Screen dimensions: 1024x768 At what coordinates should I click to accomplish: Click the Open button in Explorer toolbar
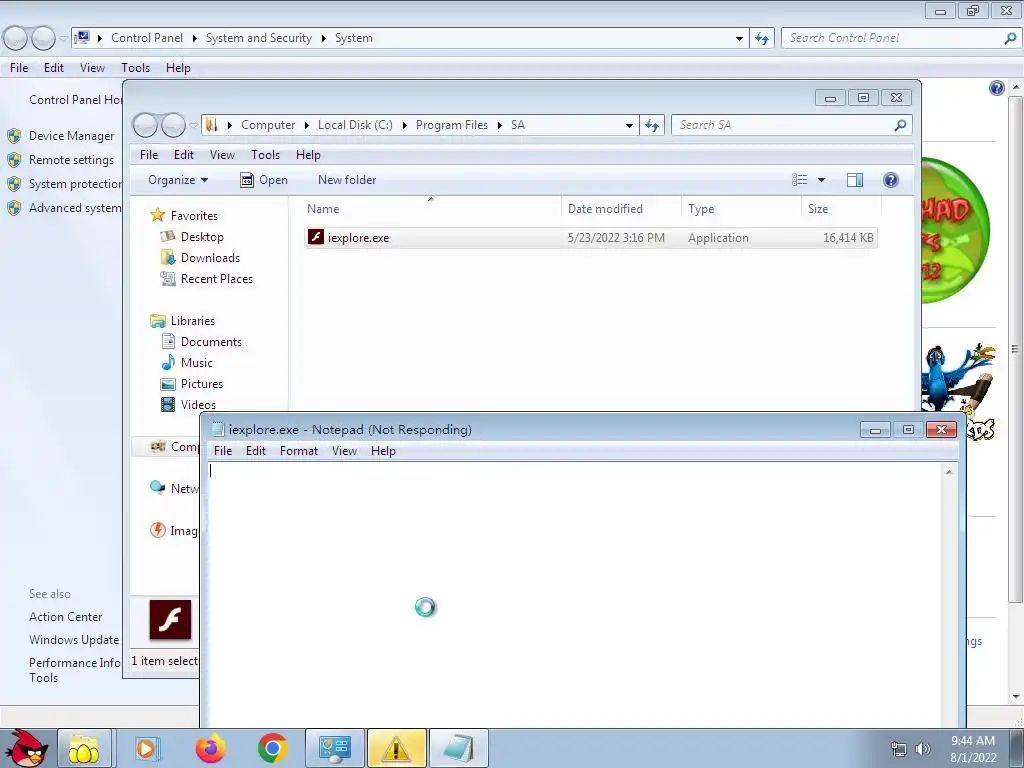pyautogui.click(x=264, y=180)
